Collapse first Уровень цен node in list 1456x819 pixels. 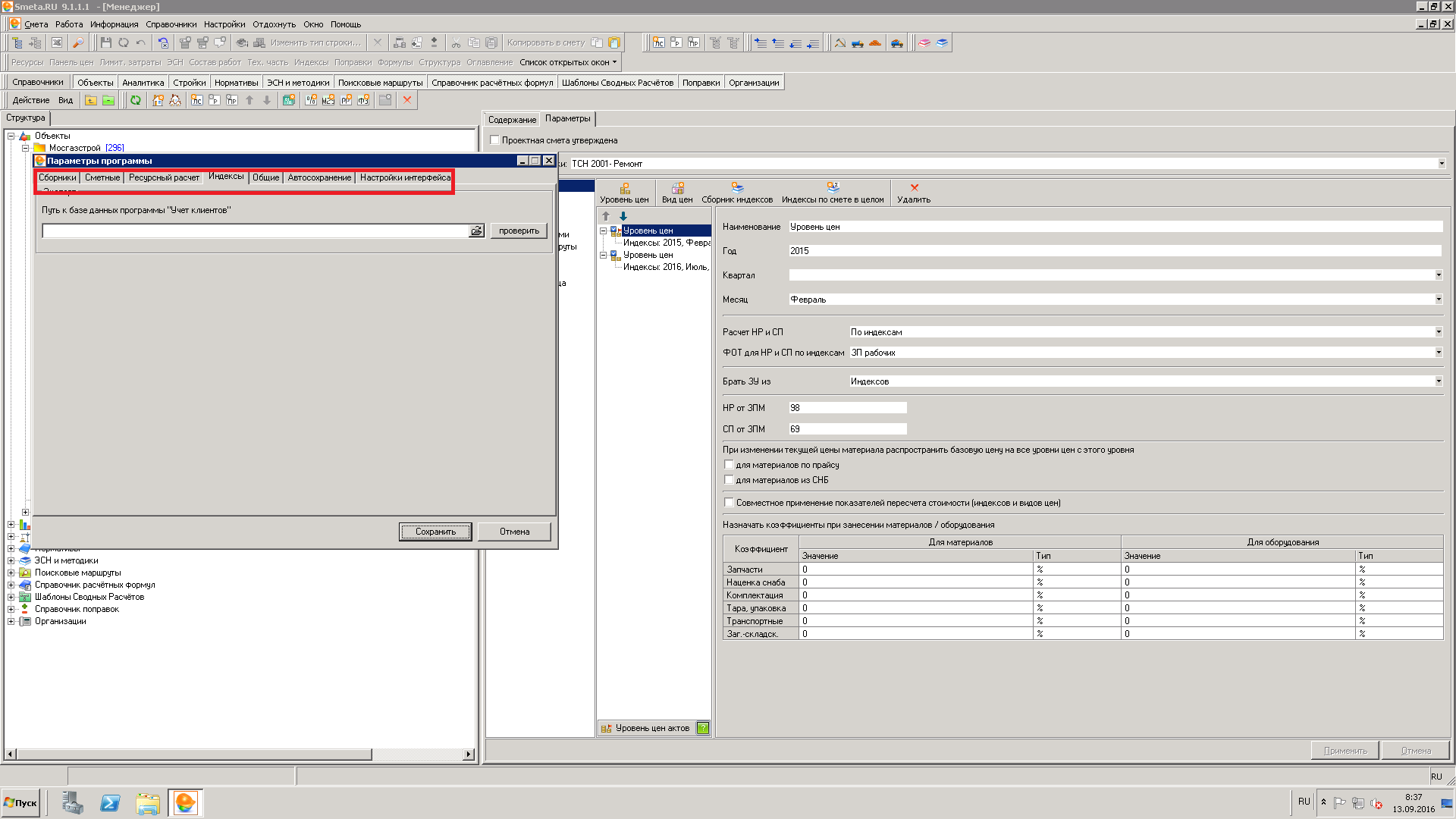click(x=604, y=231)
